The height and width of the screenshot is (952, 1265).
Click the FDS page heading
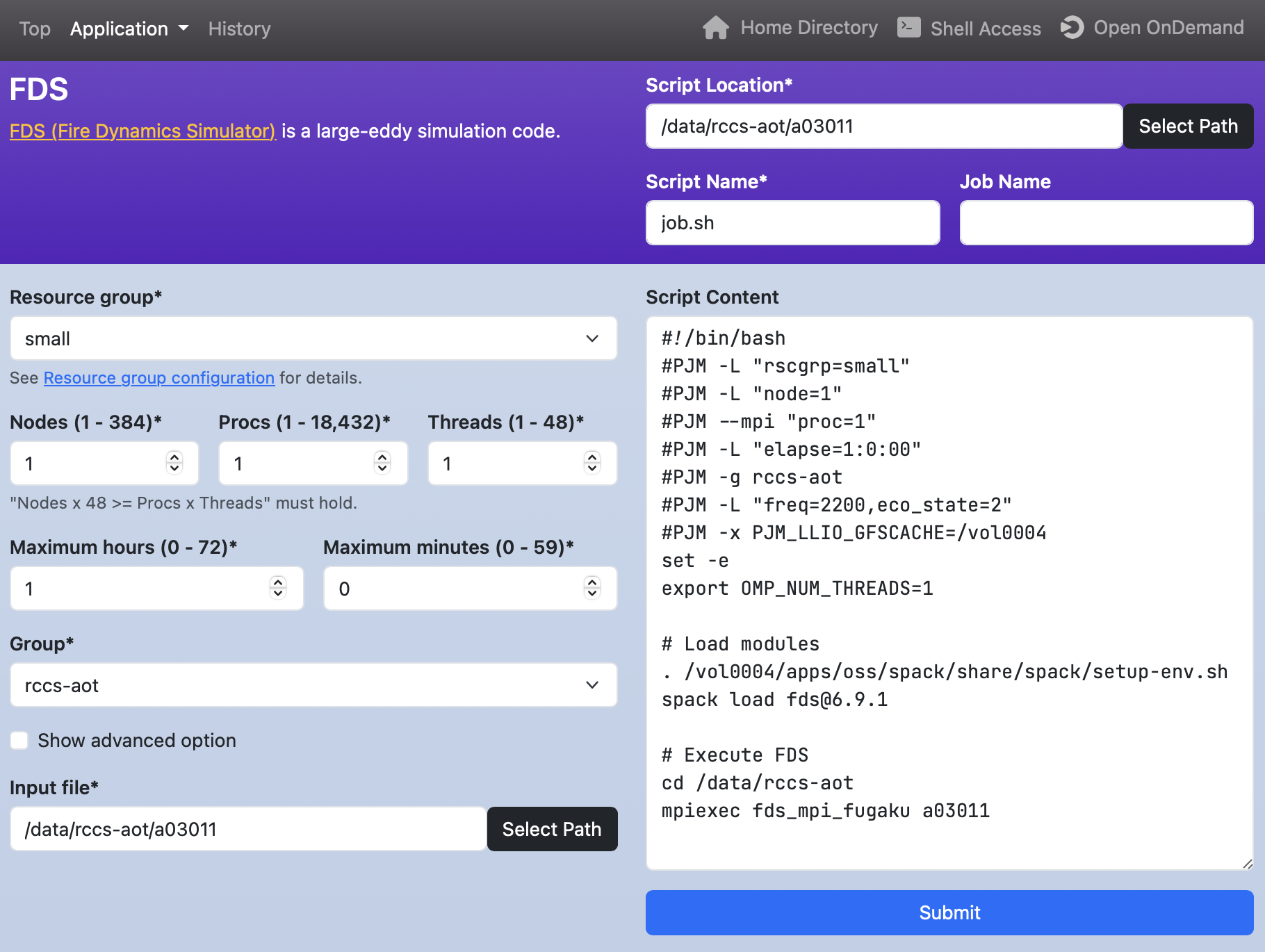coord(39,90)
